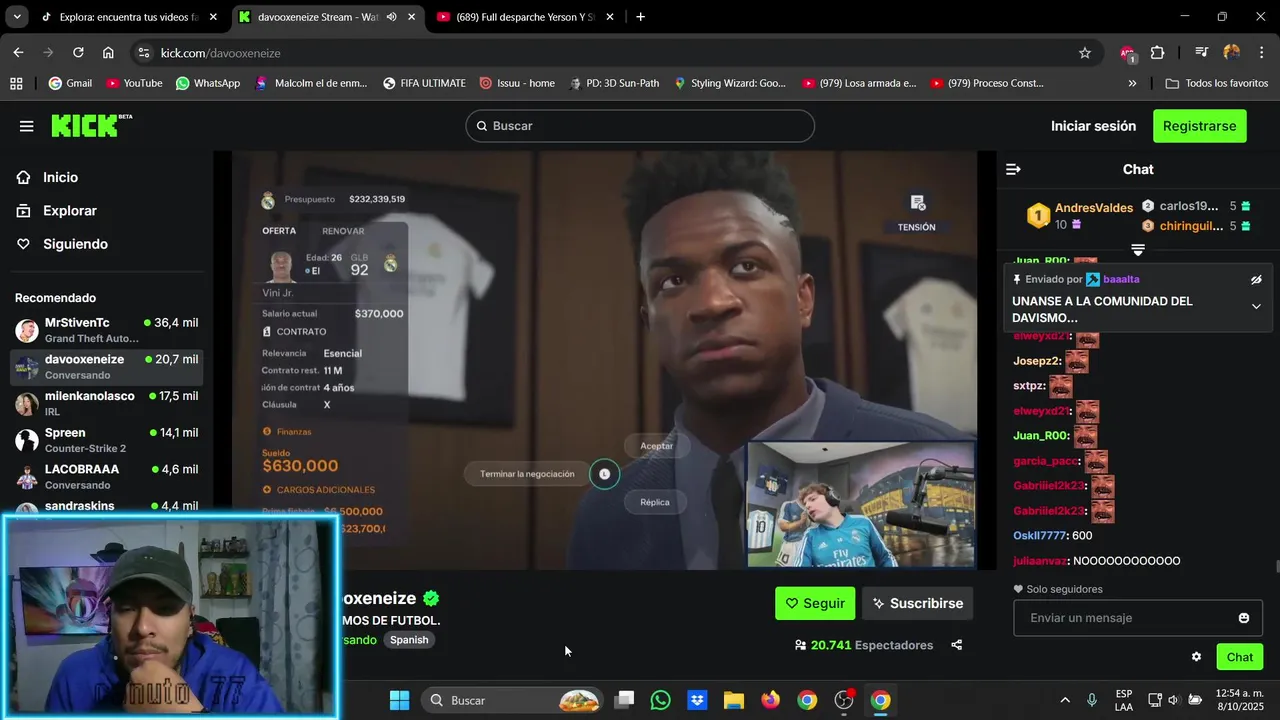Click the green Chat send button
The height and width of the screenshot is (720, 1280).
pos(1240,657)
